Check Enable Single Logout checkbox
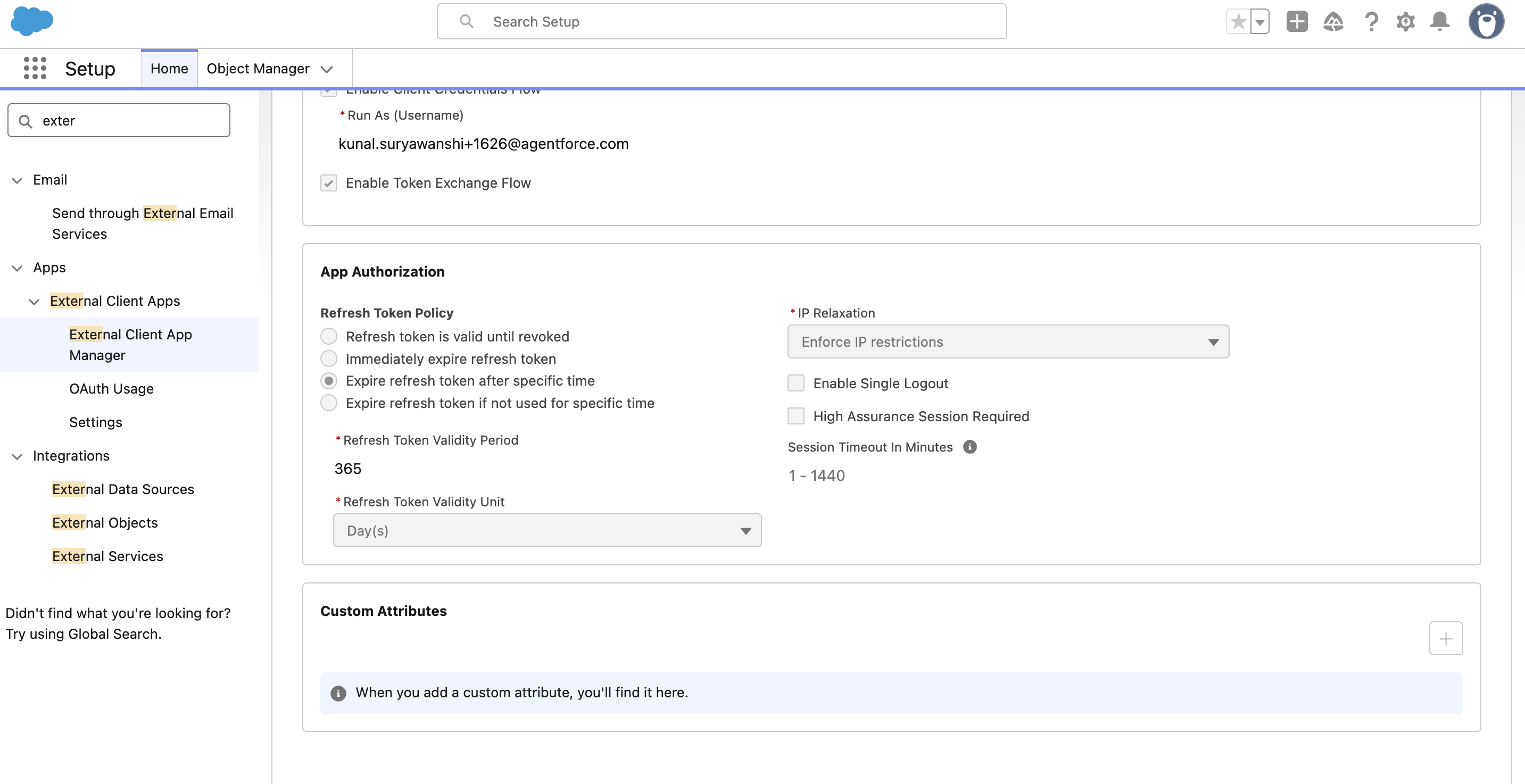Image resolution: width=1525 pixels, height=784 pixels. click(795, 383)
